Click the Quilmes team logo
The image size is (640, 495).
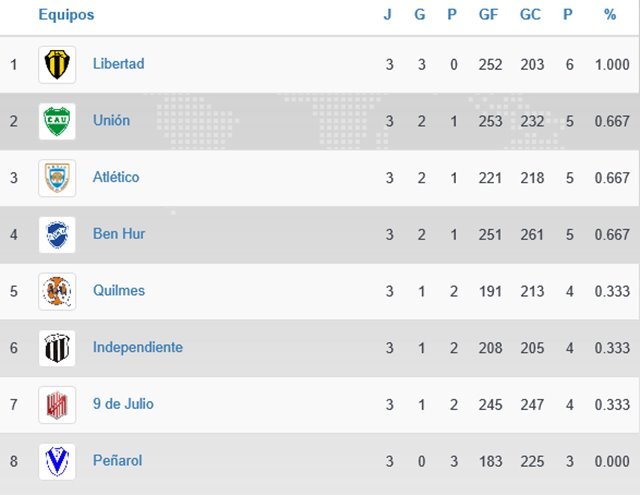point(56,291)
